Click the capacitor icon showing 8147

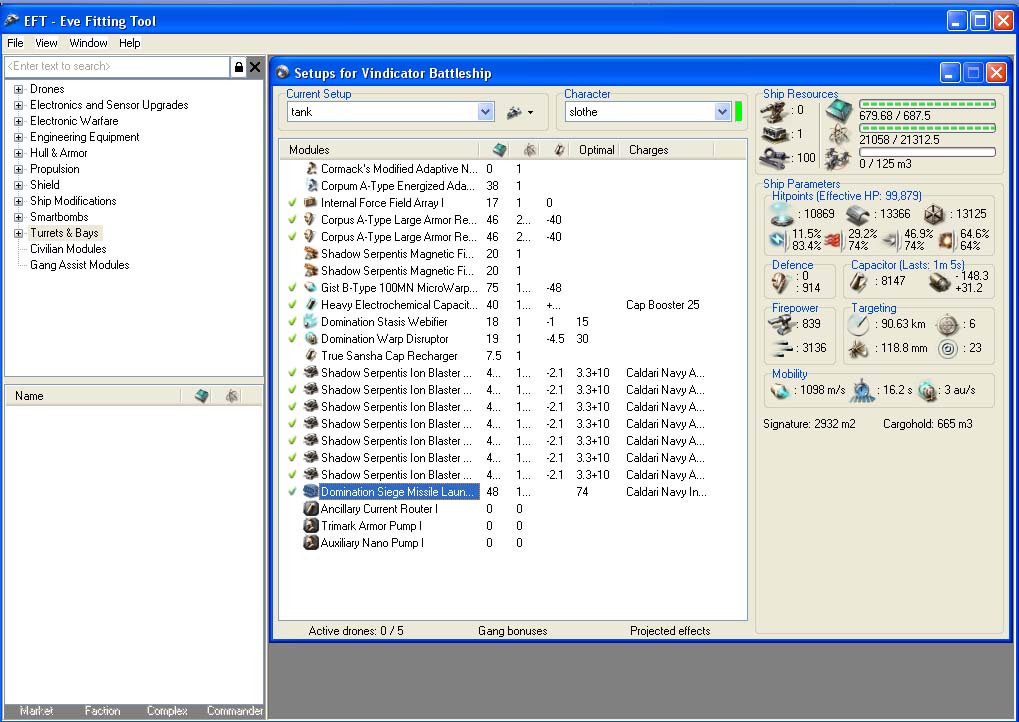pos(859,281)
